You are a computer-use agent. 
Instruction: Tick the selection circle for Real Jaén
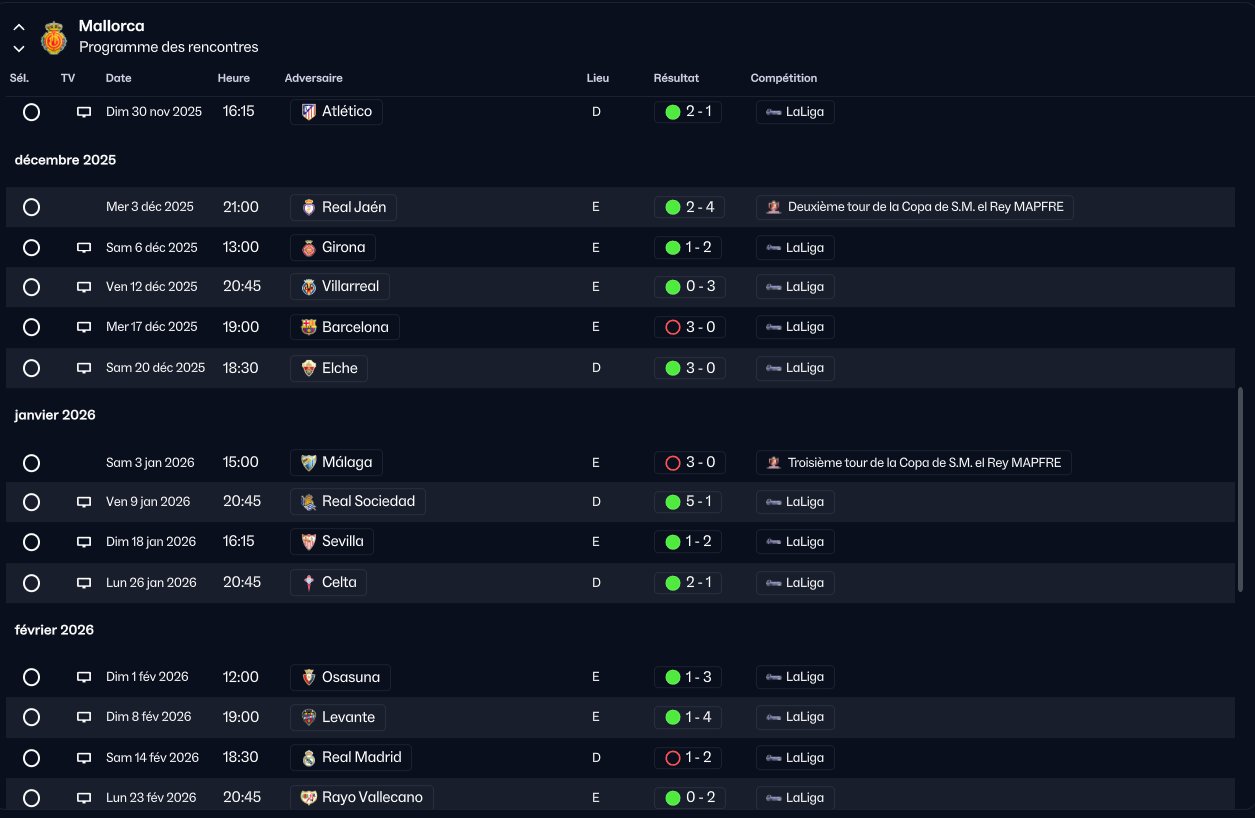pyautogui.click(x=31, y=207)
